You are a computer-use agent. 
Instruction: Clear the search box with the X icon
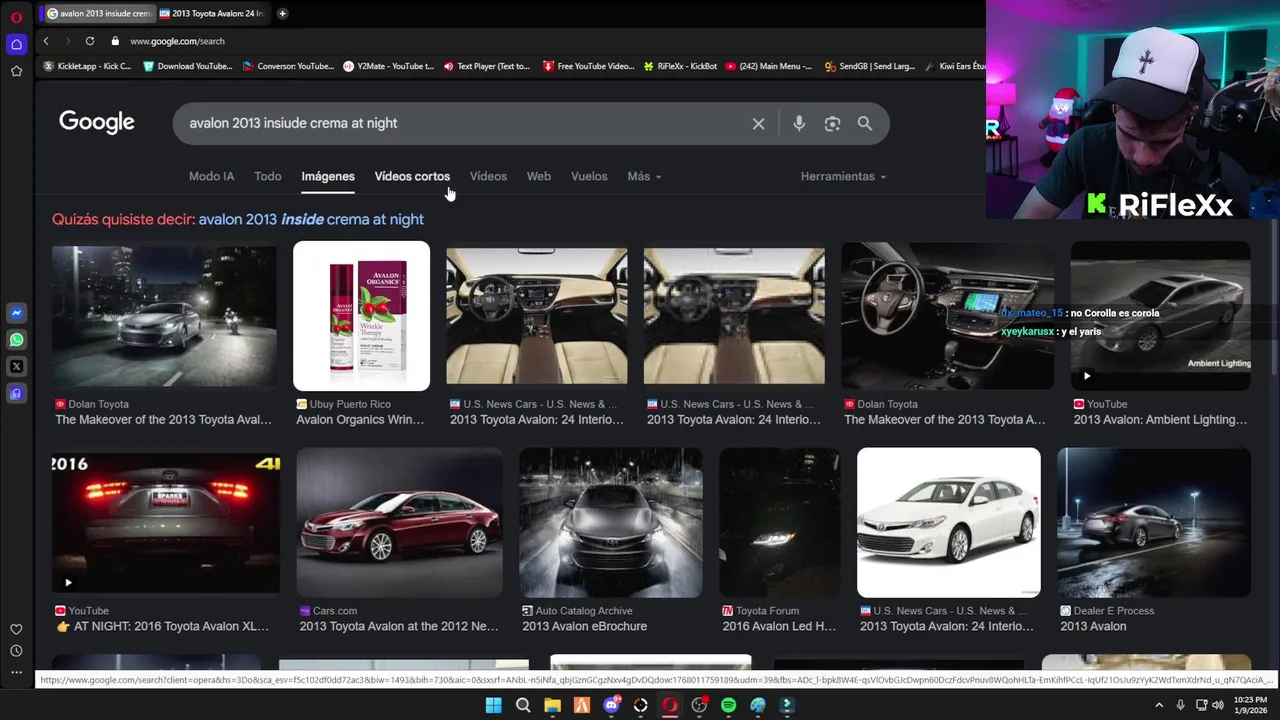click(x=758, y=124)
